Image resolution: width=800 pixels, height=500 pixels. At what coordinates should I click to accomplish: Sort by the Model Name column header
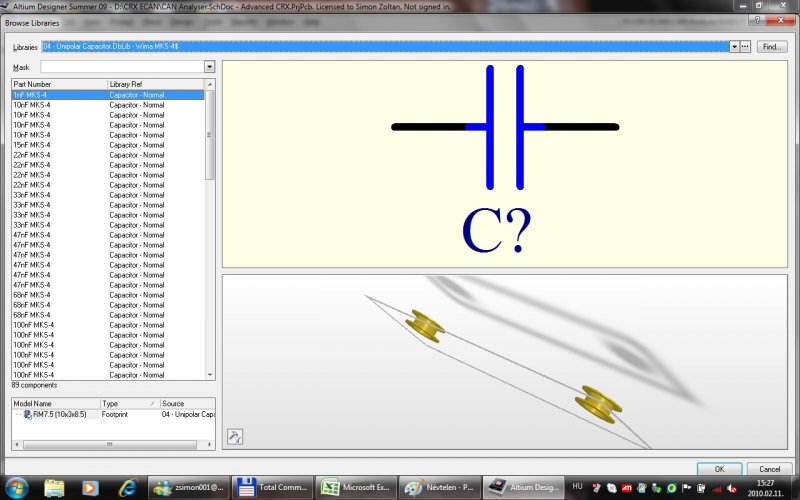pyautogui.click(x=56, y=404)
